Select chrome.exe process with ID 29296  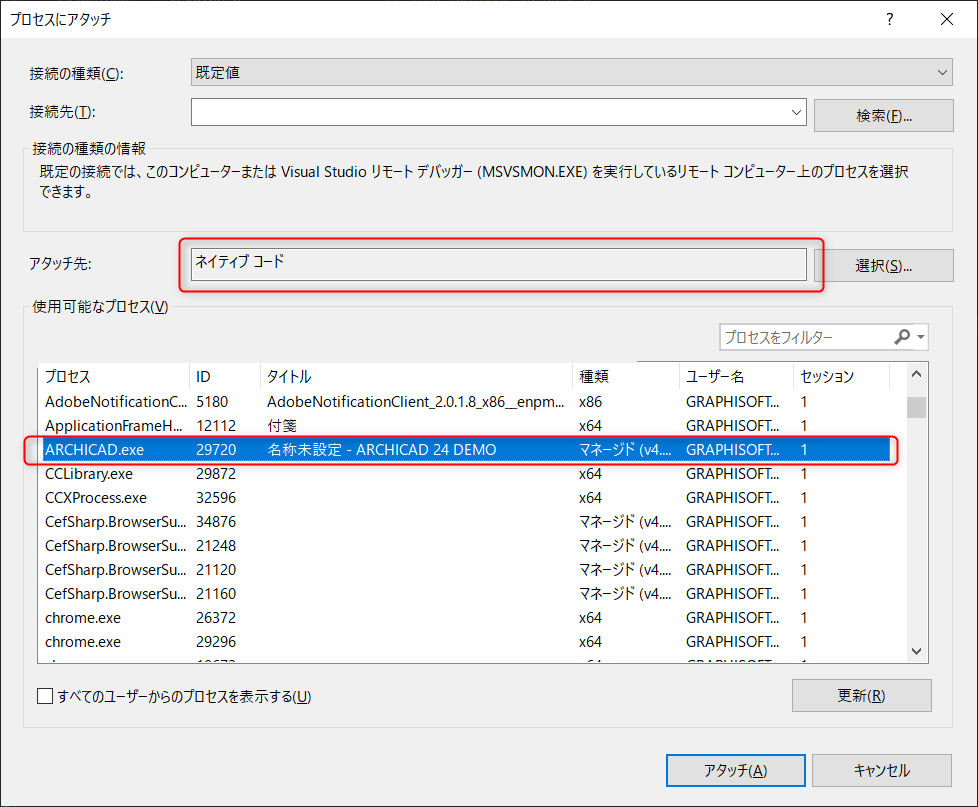click(x=465, y=642)
